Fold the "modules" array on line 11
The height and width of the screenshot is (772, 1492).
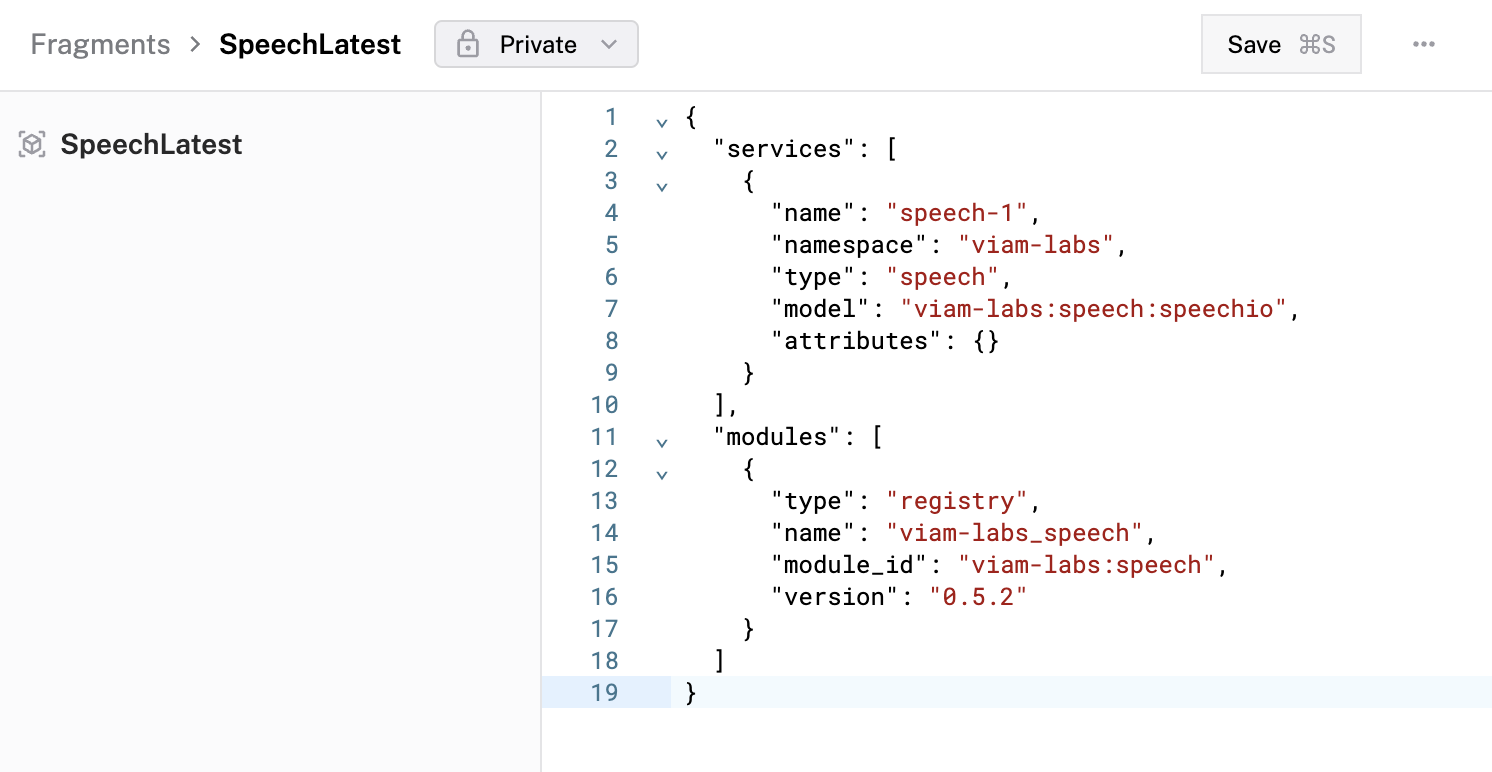[661, 442]
